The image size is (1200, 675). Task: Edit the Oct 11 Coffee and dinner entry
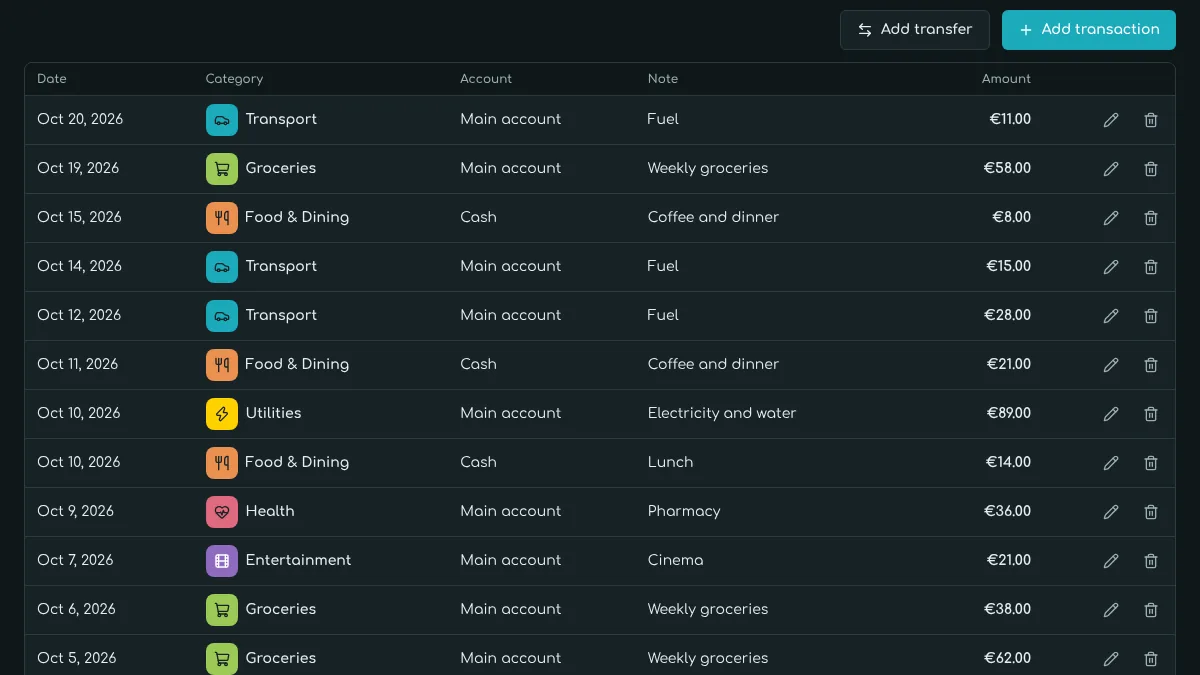1111,365
